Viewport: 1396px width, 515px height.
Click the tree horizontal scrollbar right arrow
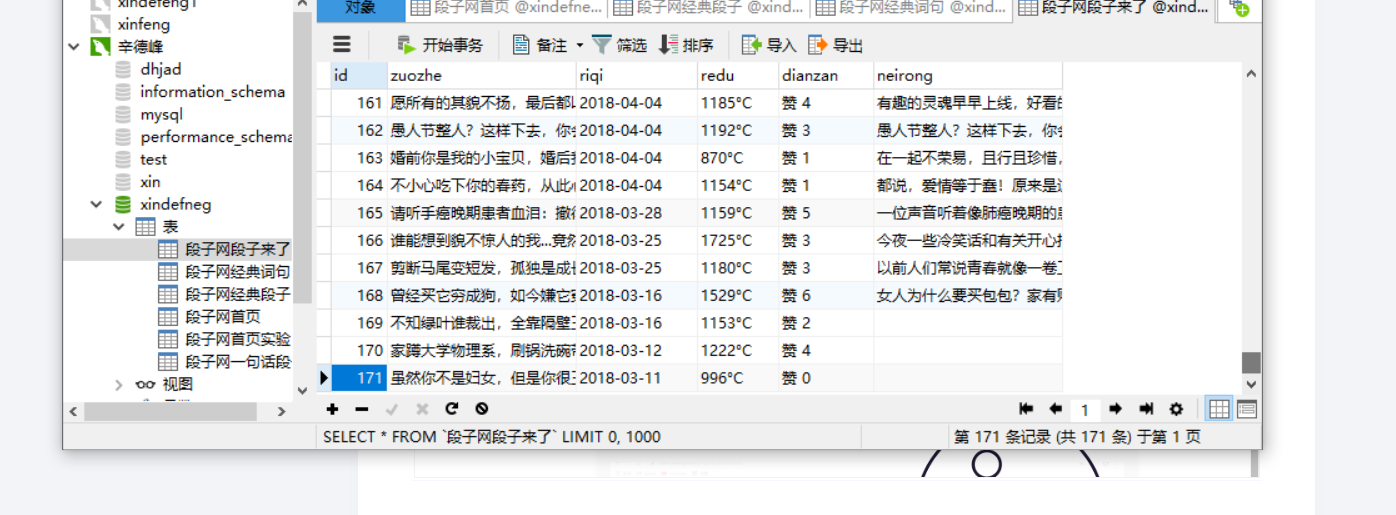point(281,411)
